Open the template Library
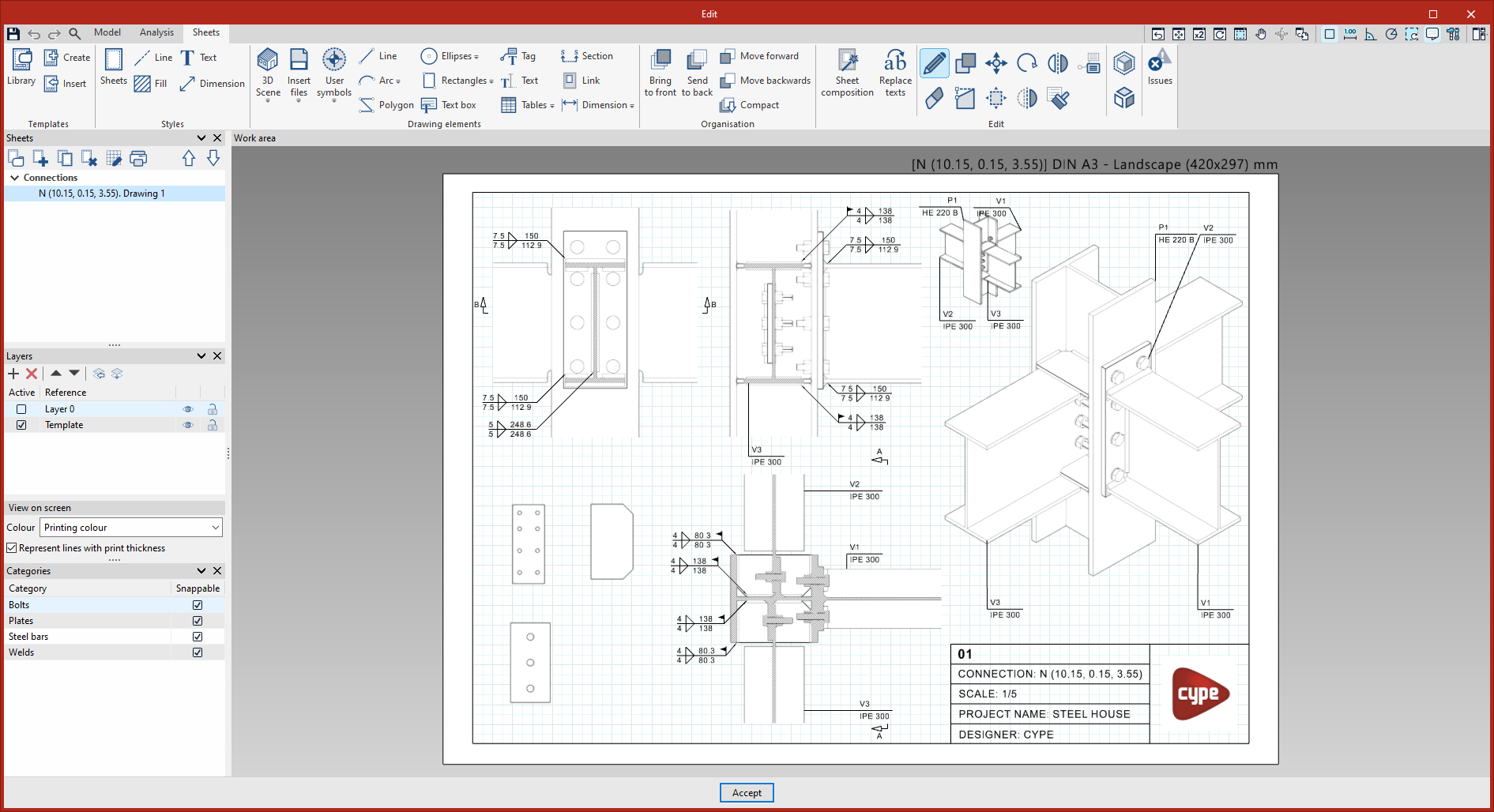This screenshot has width=1494, height=812. (21, 67)
